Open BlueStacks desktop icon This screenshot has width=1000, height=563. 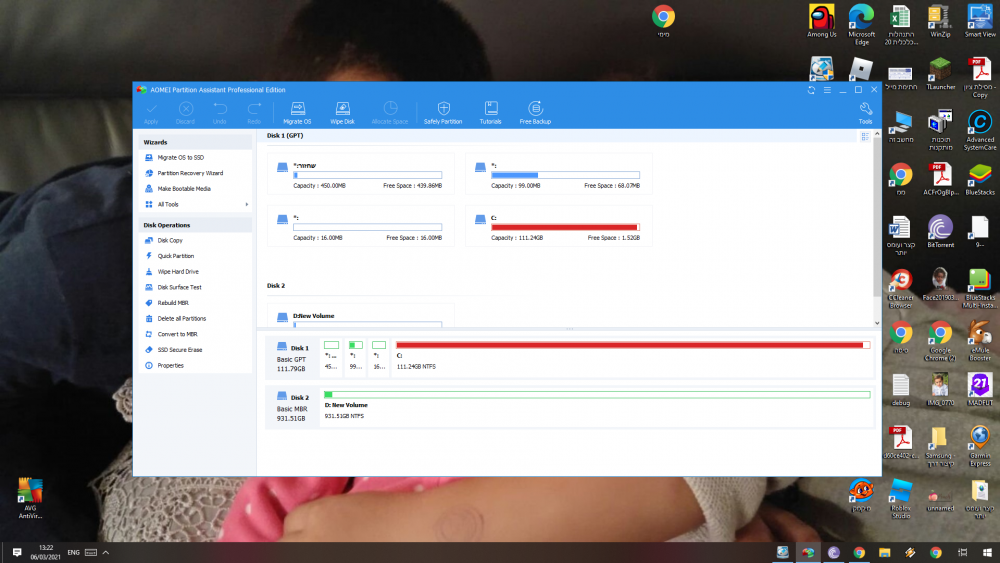click(980, 179)
